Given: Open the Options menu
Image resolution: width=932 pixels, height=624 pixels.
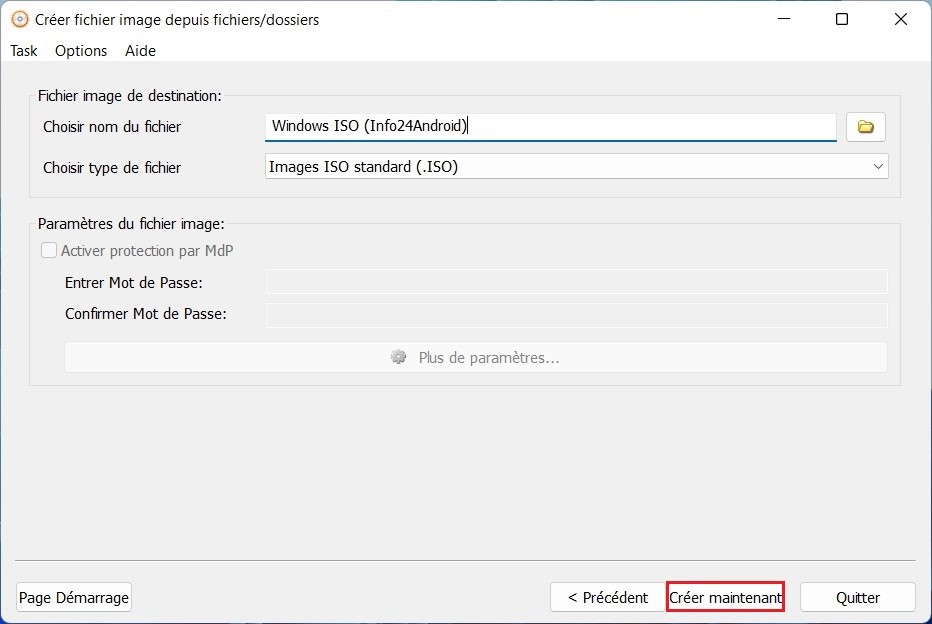Looking at the screenshot, I should [x=80, y=50].
